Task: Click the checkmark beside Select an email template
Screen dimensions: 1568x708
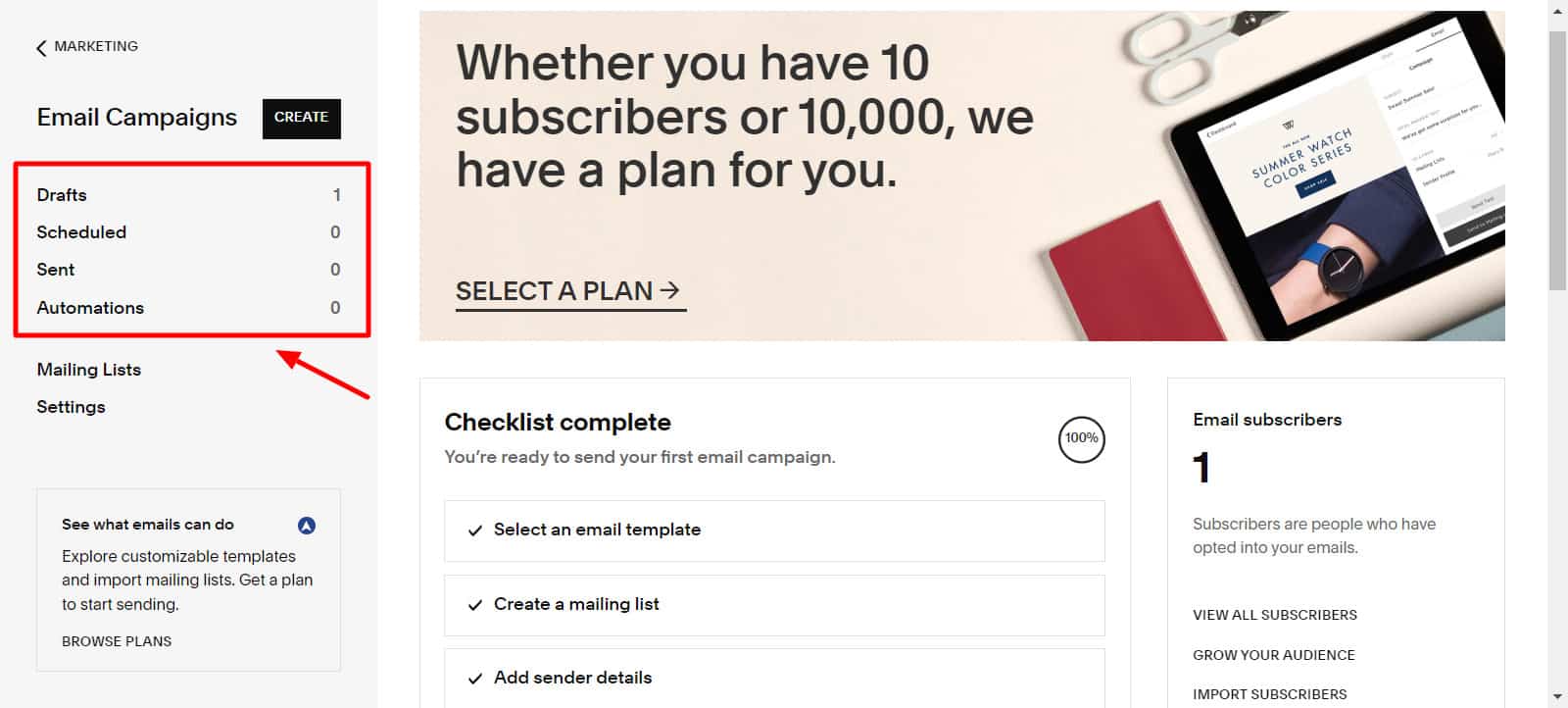Action: point(475,531)
